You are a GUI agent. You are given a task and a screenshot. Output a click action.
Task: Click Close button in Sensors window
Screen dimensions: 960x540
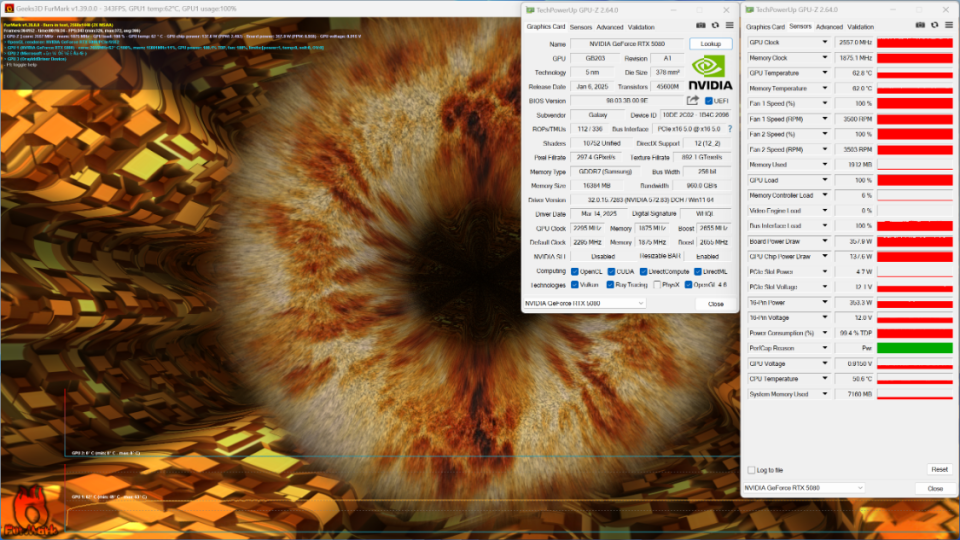point(935,489)
